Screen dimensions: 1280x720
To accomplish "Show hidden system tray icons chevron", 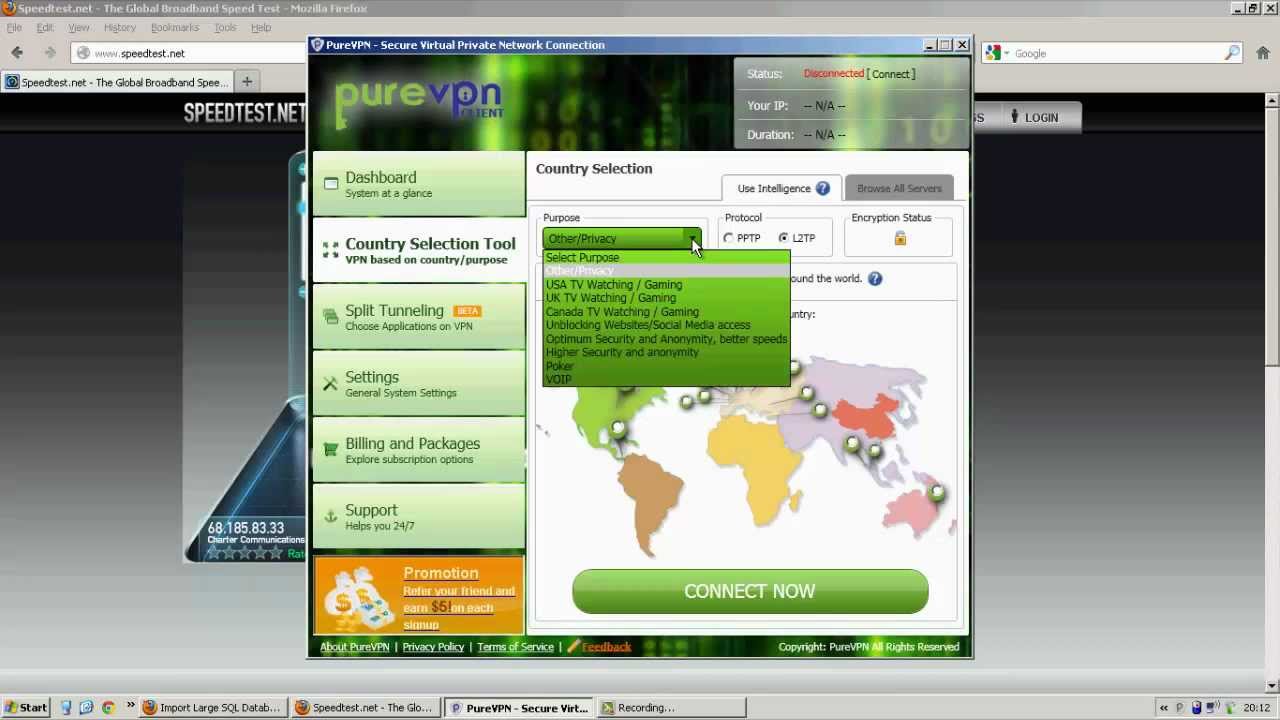I will tap(1164, 707).
